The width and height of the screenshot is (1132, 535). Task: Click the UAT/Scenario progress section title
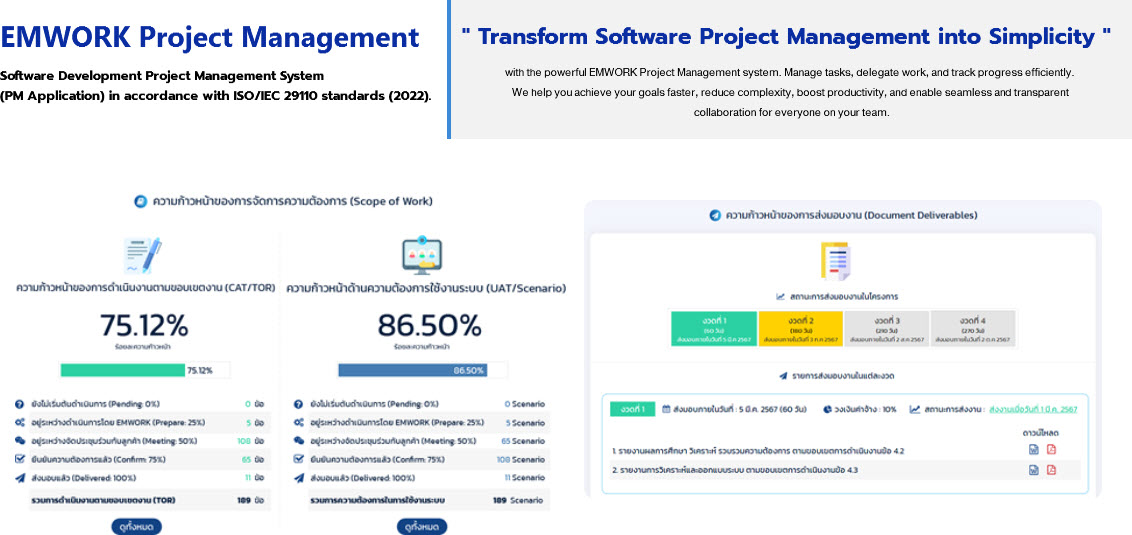(x=426, y=288)
